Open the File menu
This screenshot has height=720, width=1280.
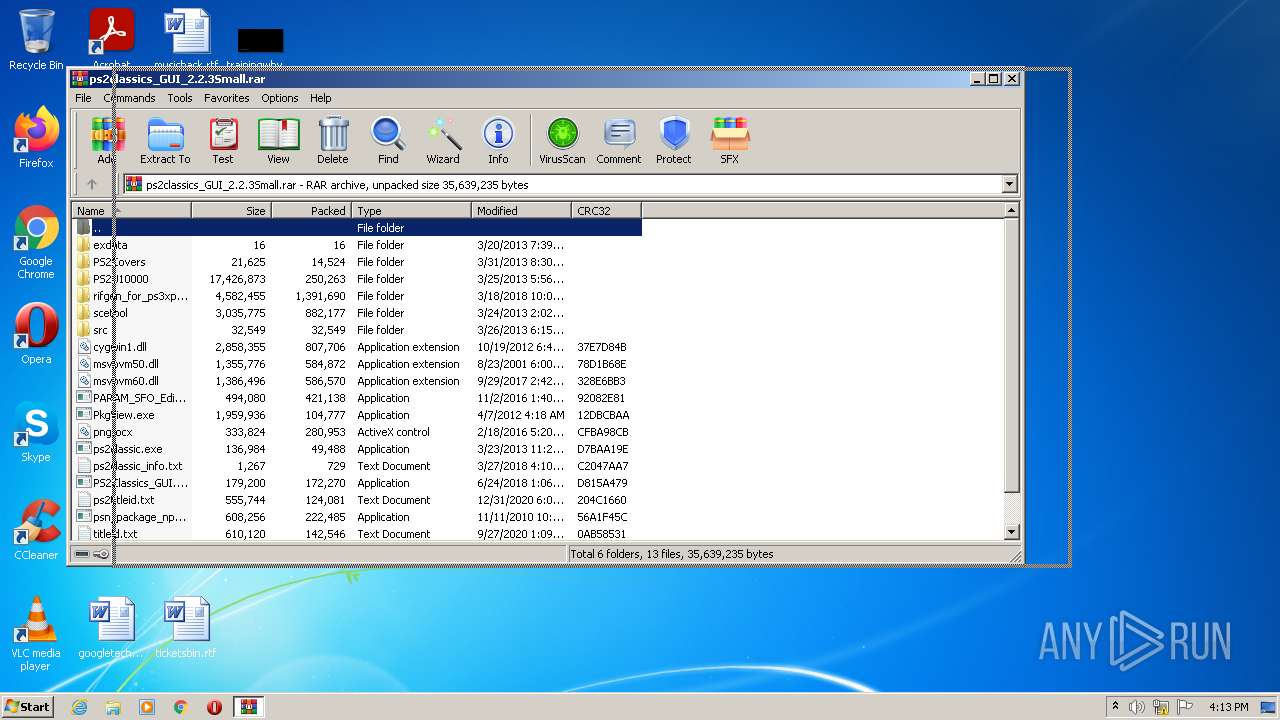(x=83, y=98)
